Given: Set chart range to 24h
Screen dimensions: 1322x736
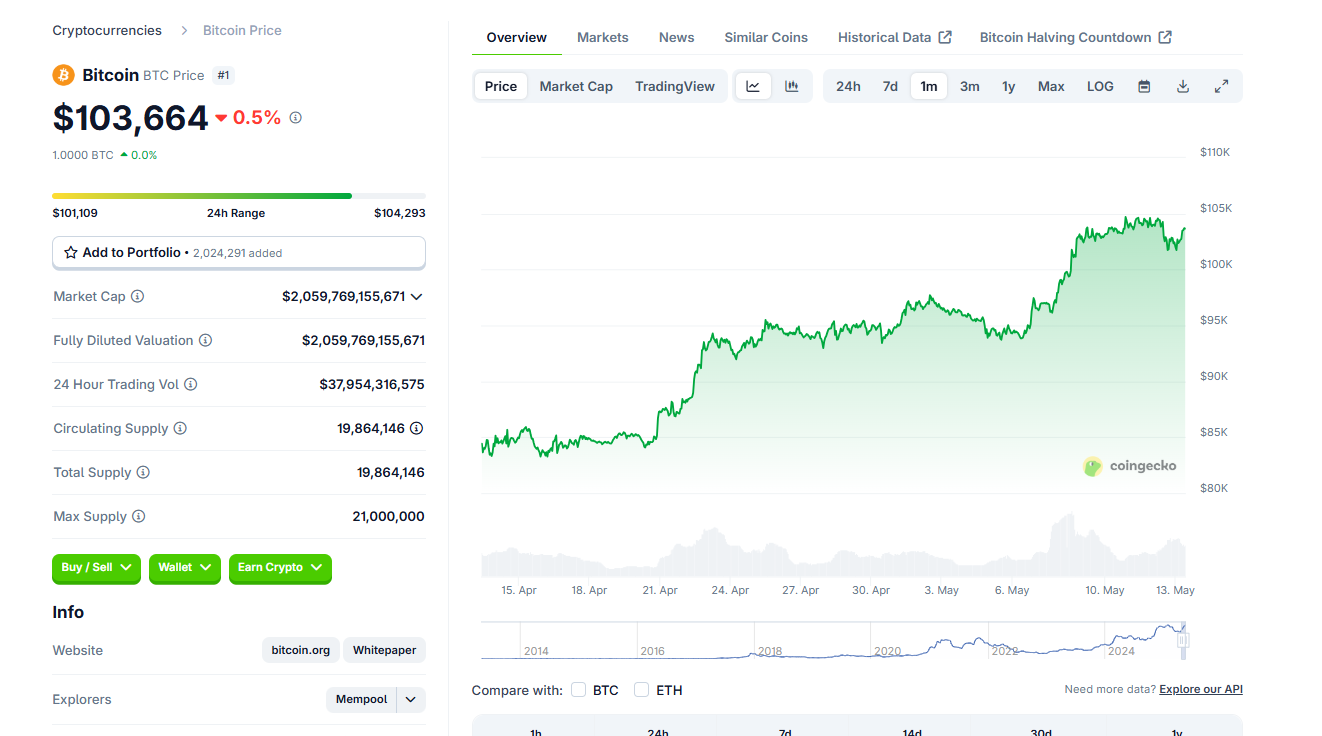Looking at the screenshot, I should pyautogui.click(x=848, y=87).
